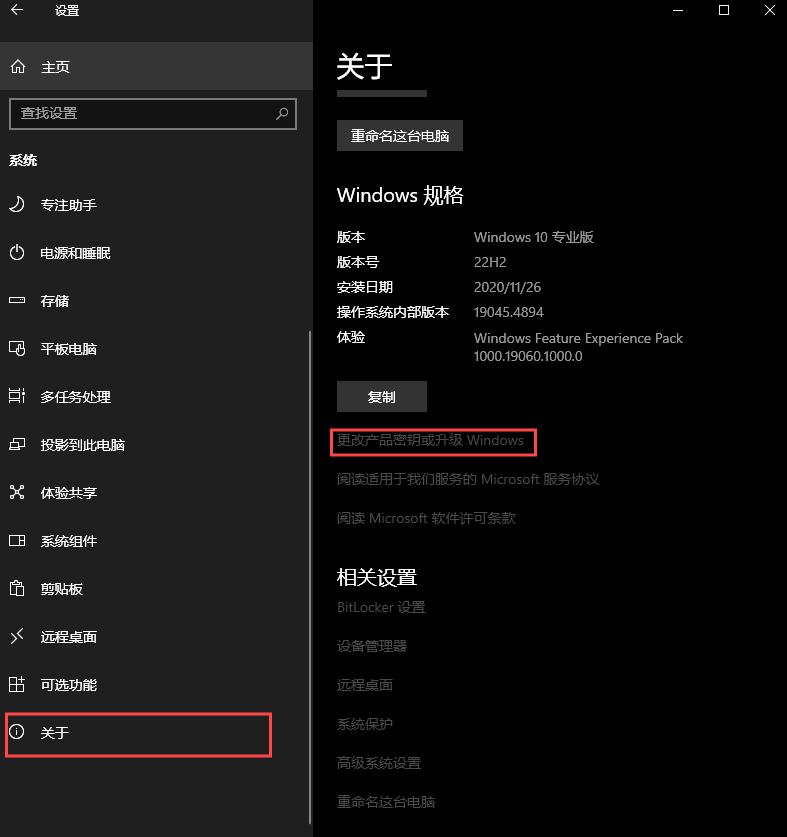Click the projection icon for 投影到此电脑
Screen dimensions: 787x837
tap(17, 444)
